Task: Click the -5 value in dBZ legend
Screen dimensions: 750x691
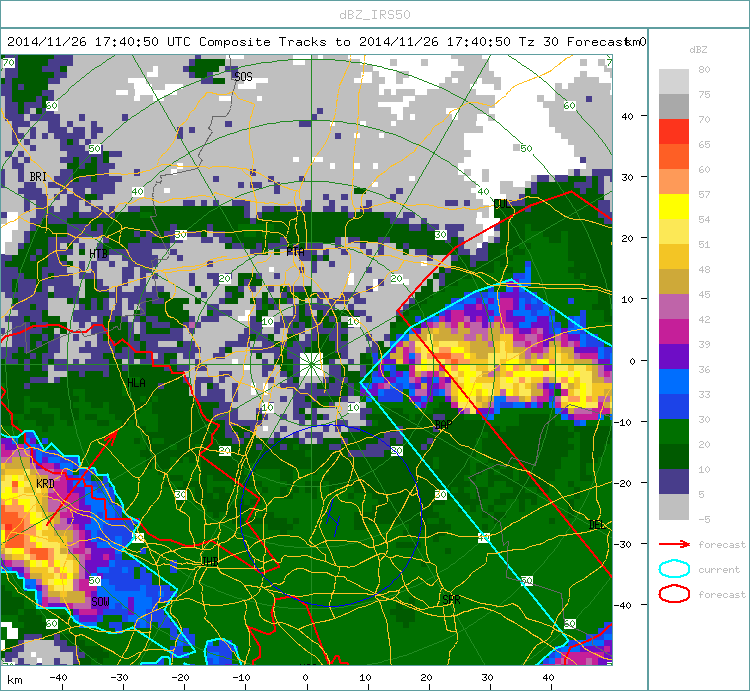Action: pyautogui.click(x=704, y=519)
